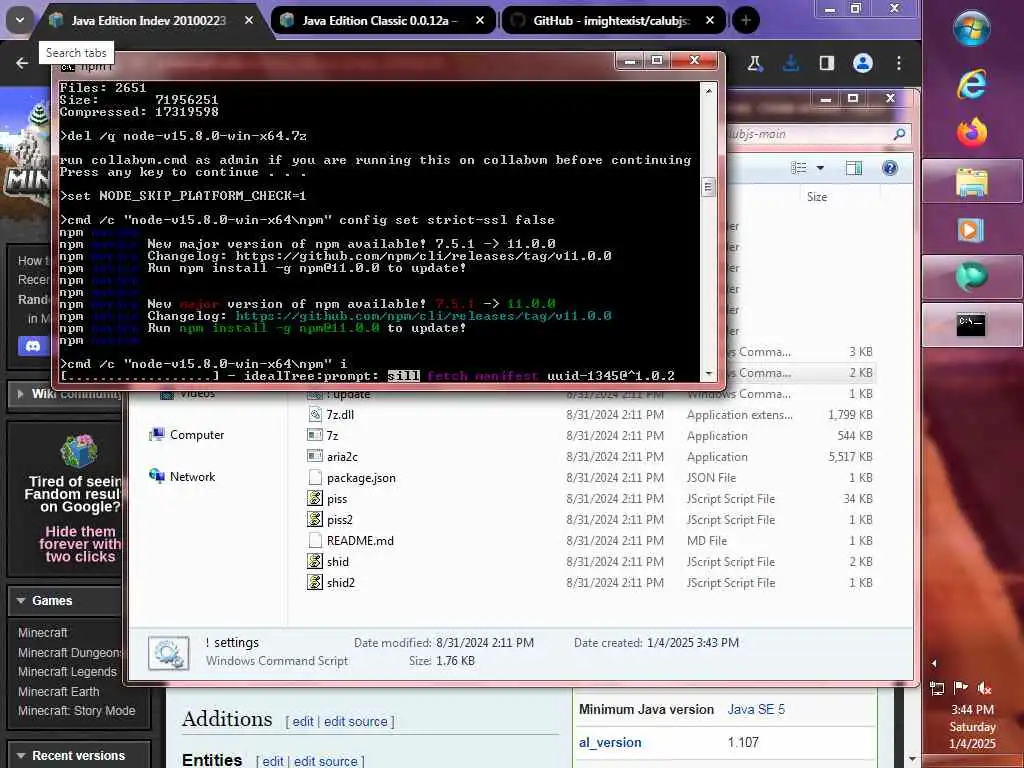
Task: Open the Minecraft Legends link
Action: [67, 671]
